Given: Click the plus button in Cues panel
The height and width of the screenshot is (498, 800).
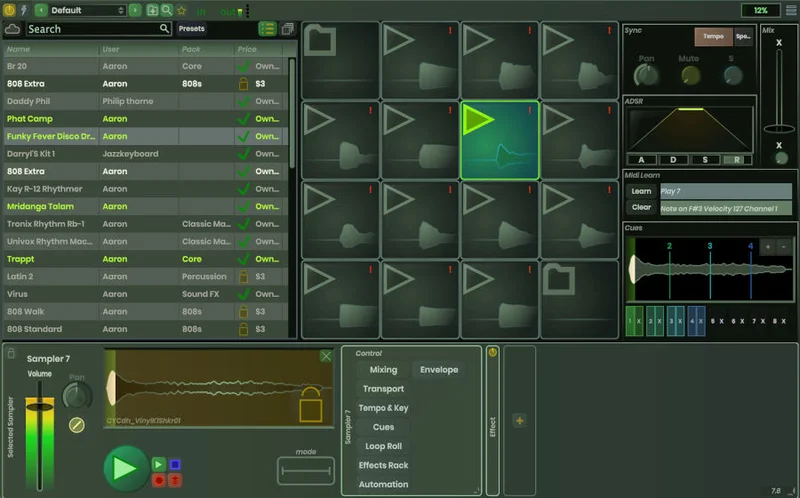Looking at the screenshot, I should tap(767, 247).
